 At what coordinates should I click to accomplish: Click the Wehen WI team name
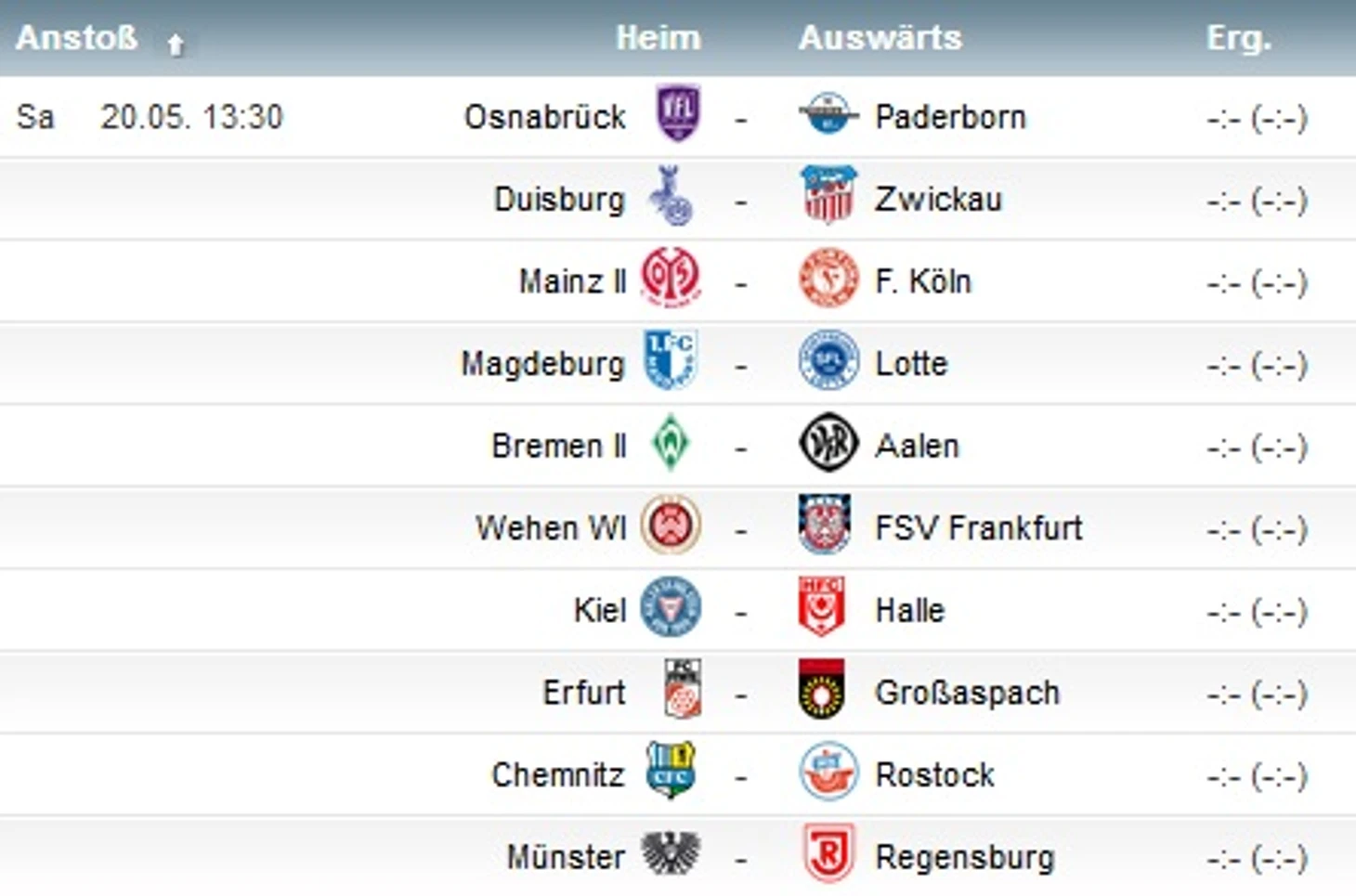[x=551, y=528]
